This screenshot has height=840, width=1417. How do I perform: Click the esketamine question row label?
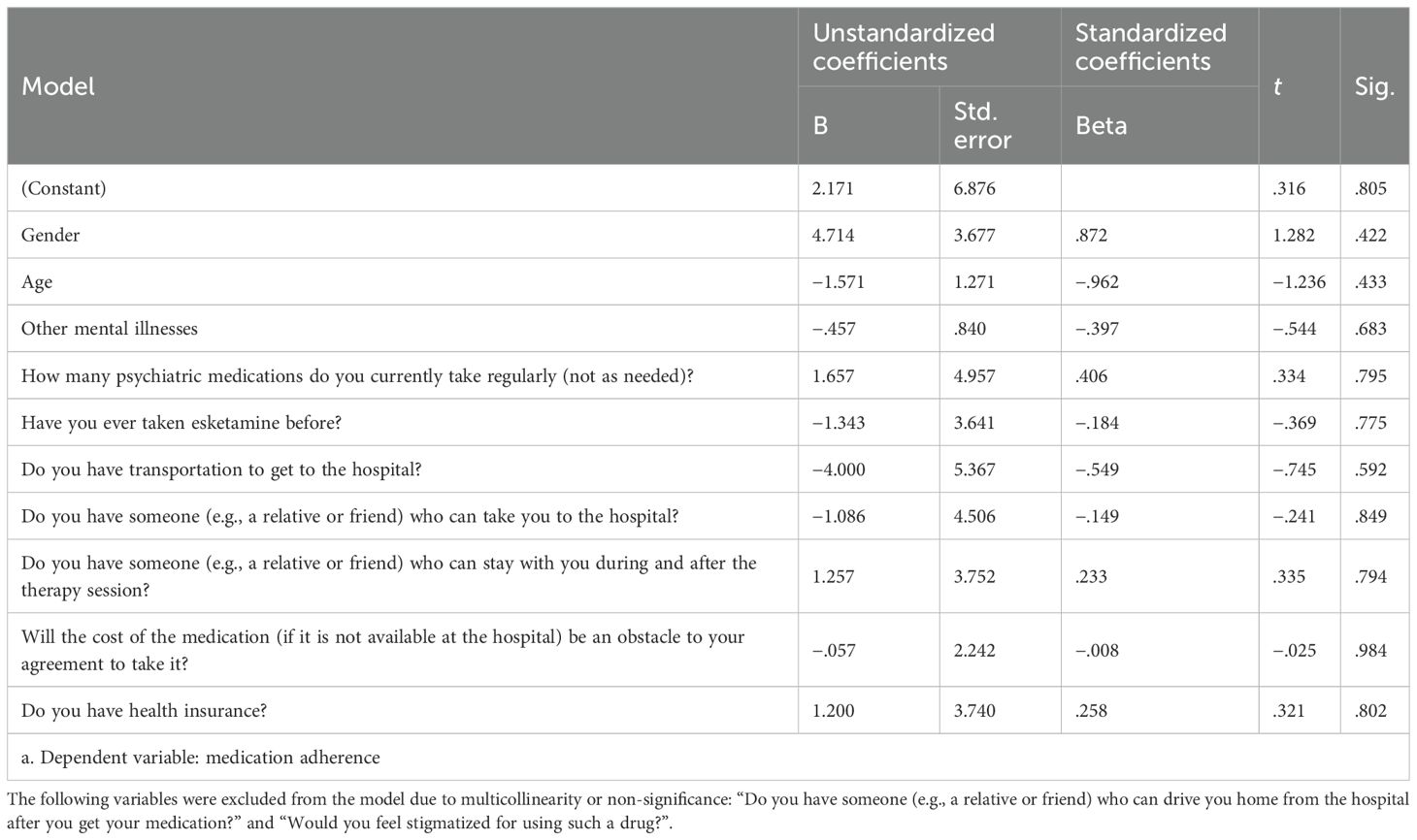tap(181, 423)
